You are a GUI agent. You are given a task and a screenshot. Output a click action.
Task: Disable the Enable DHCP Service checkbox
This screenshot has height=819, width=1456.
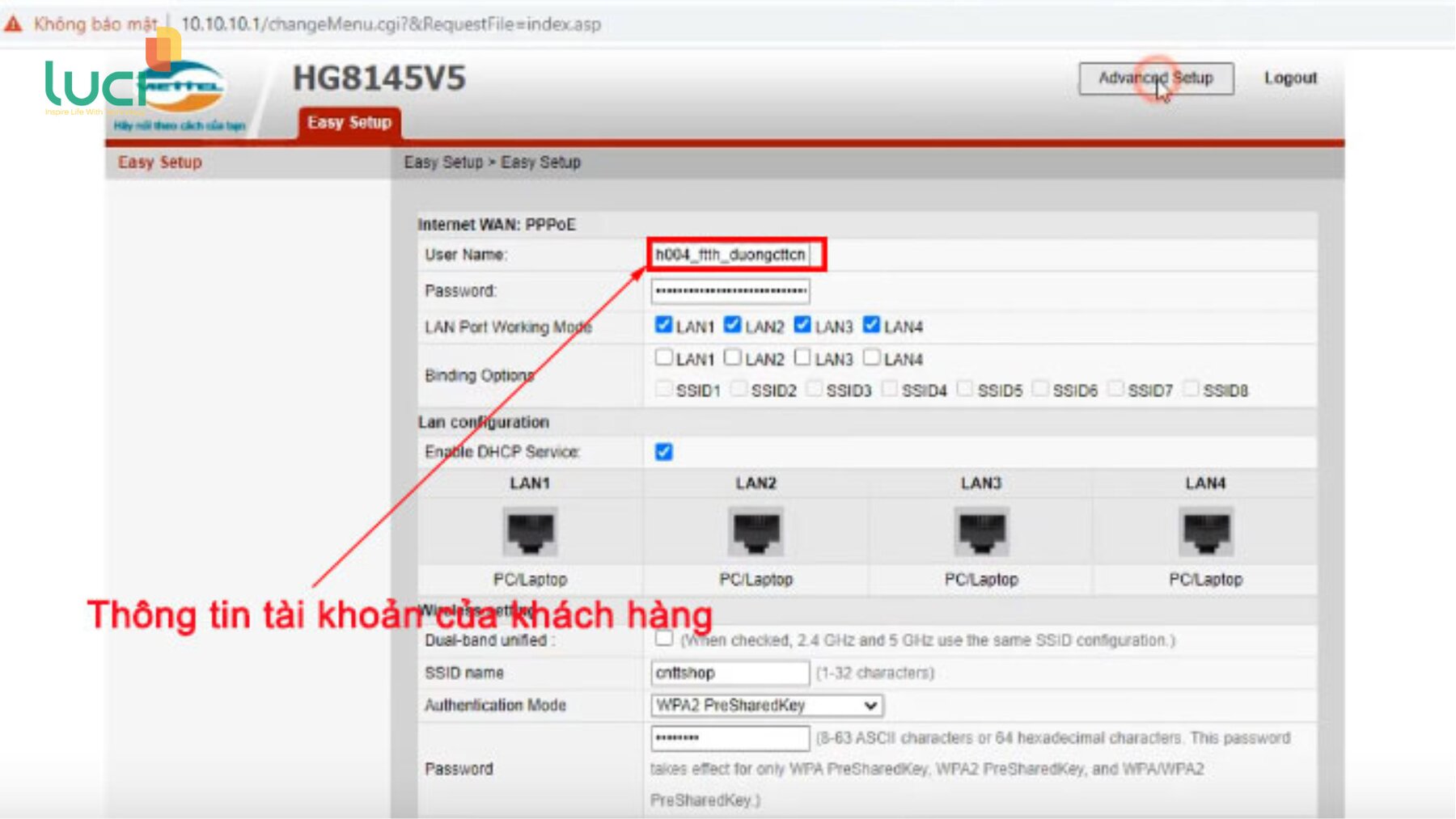coord(663,452)
